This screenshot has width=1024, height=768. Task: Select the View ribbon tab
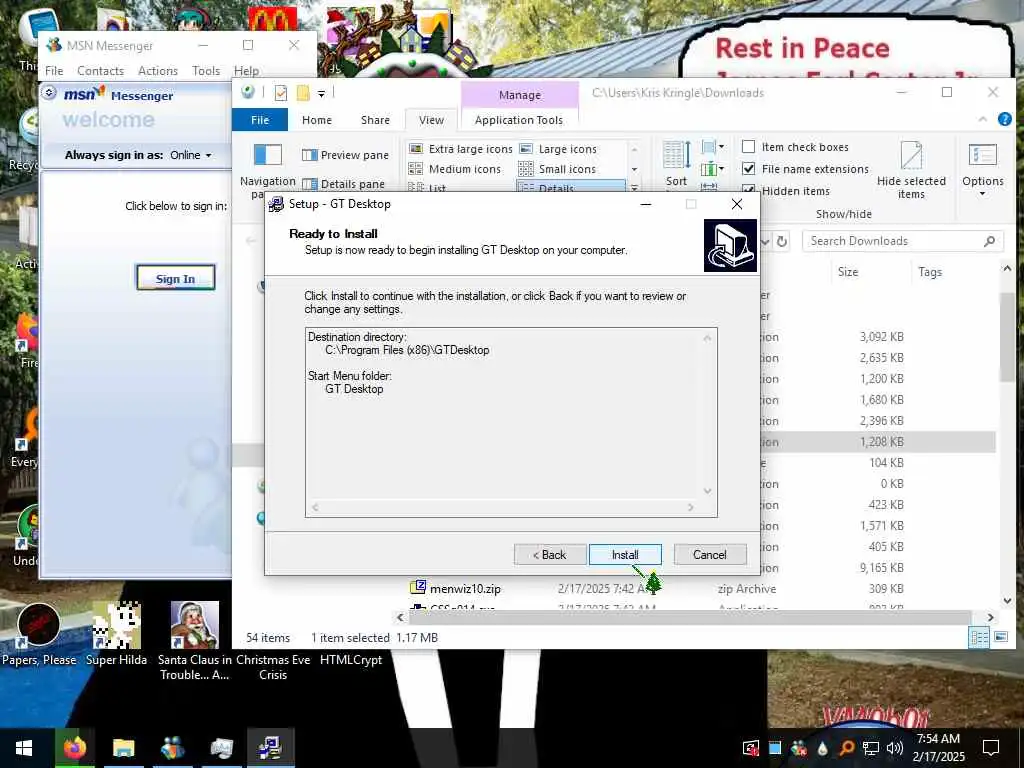[431, 120]
